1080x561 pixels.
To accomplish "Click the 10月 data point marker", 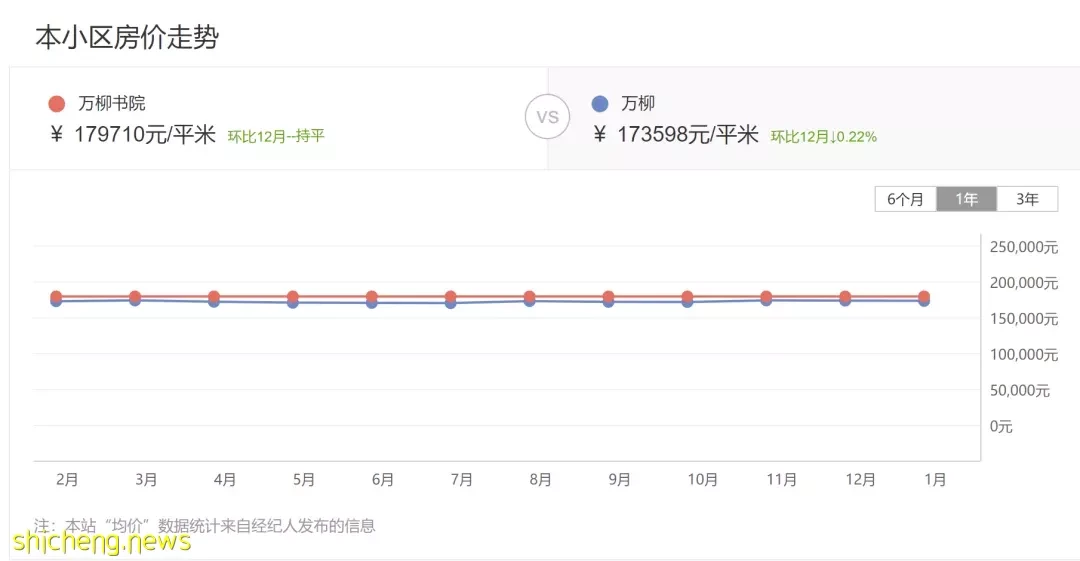I will (687, 298).
